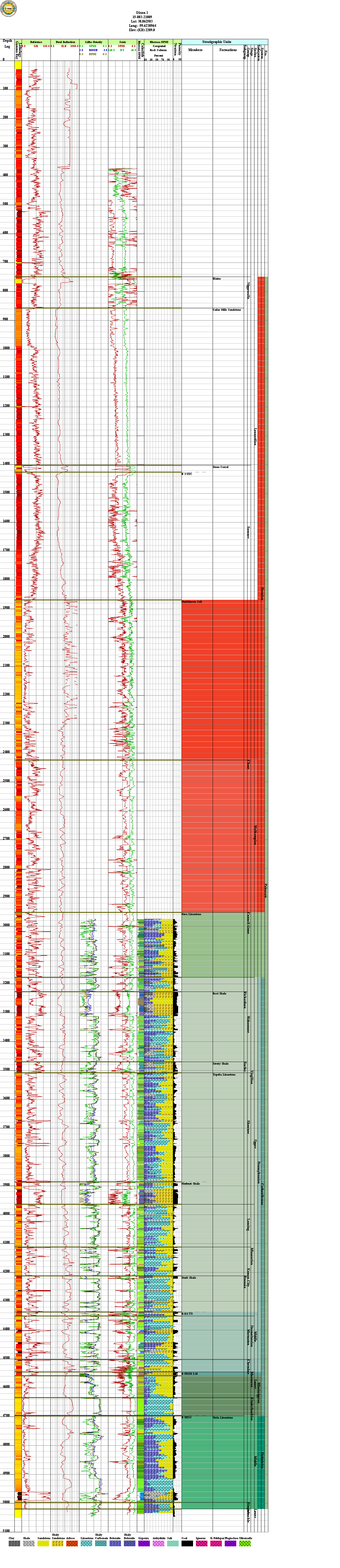Click the 500 depth marker
340x1568 pixels.
coord(6,204)
